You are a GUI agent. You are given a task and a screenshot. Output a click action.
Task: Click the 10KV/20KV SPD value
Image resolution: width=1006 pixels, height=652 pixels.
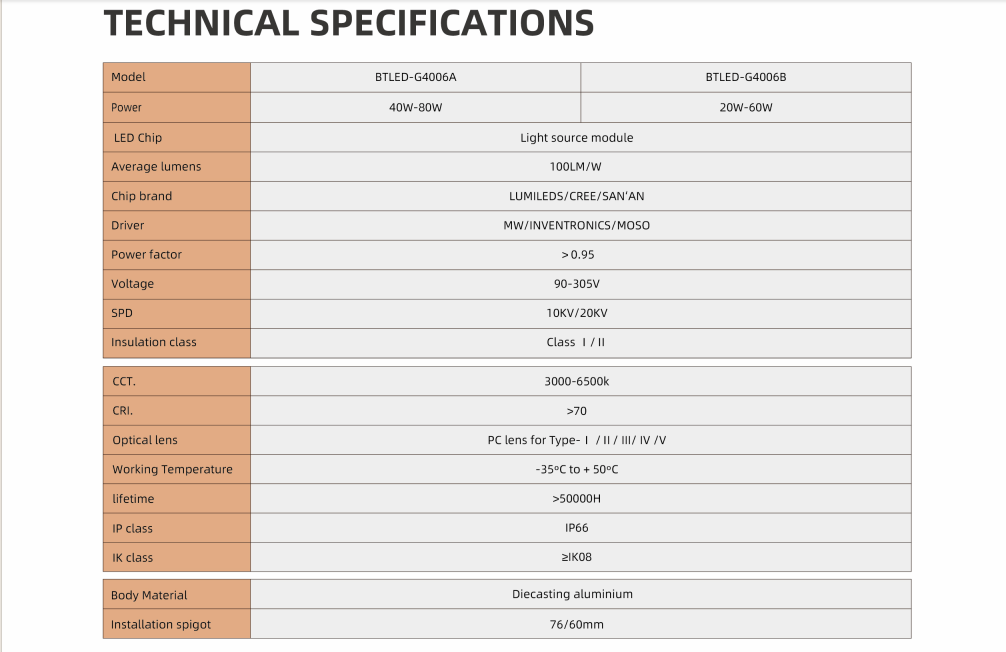(x=576, y=313)
